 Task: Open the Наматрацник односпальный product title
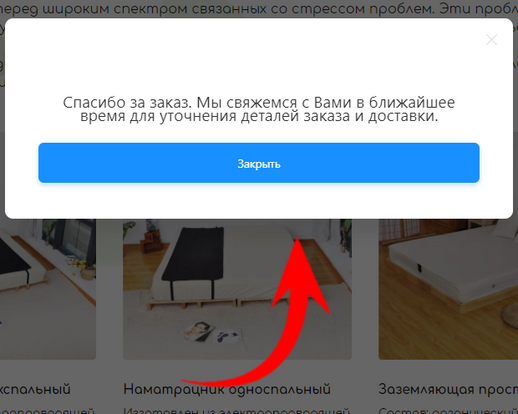[227, 389]
